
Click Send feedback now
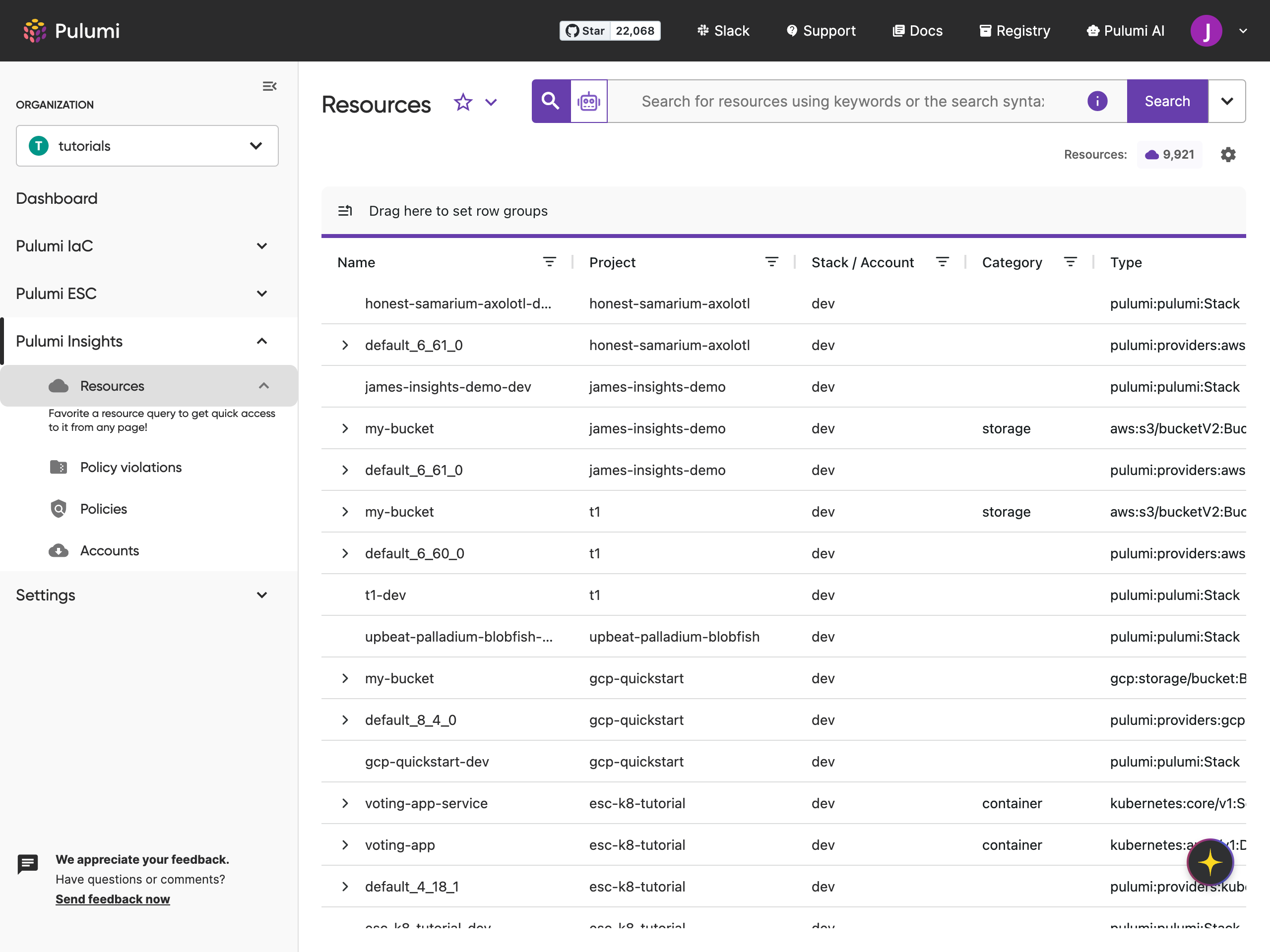tap(113, 898)
